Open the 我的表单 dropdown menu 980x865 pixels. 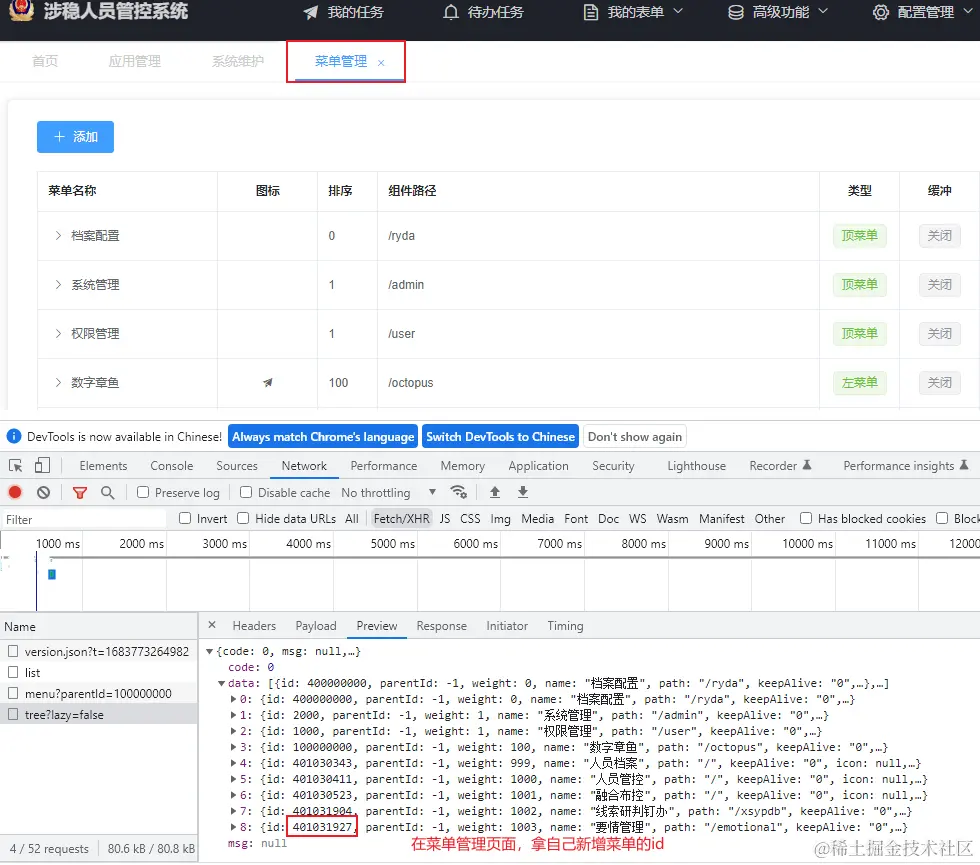pyautogui.click(x=635, y=12)
